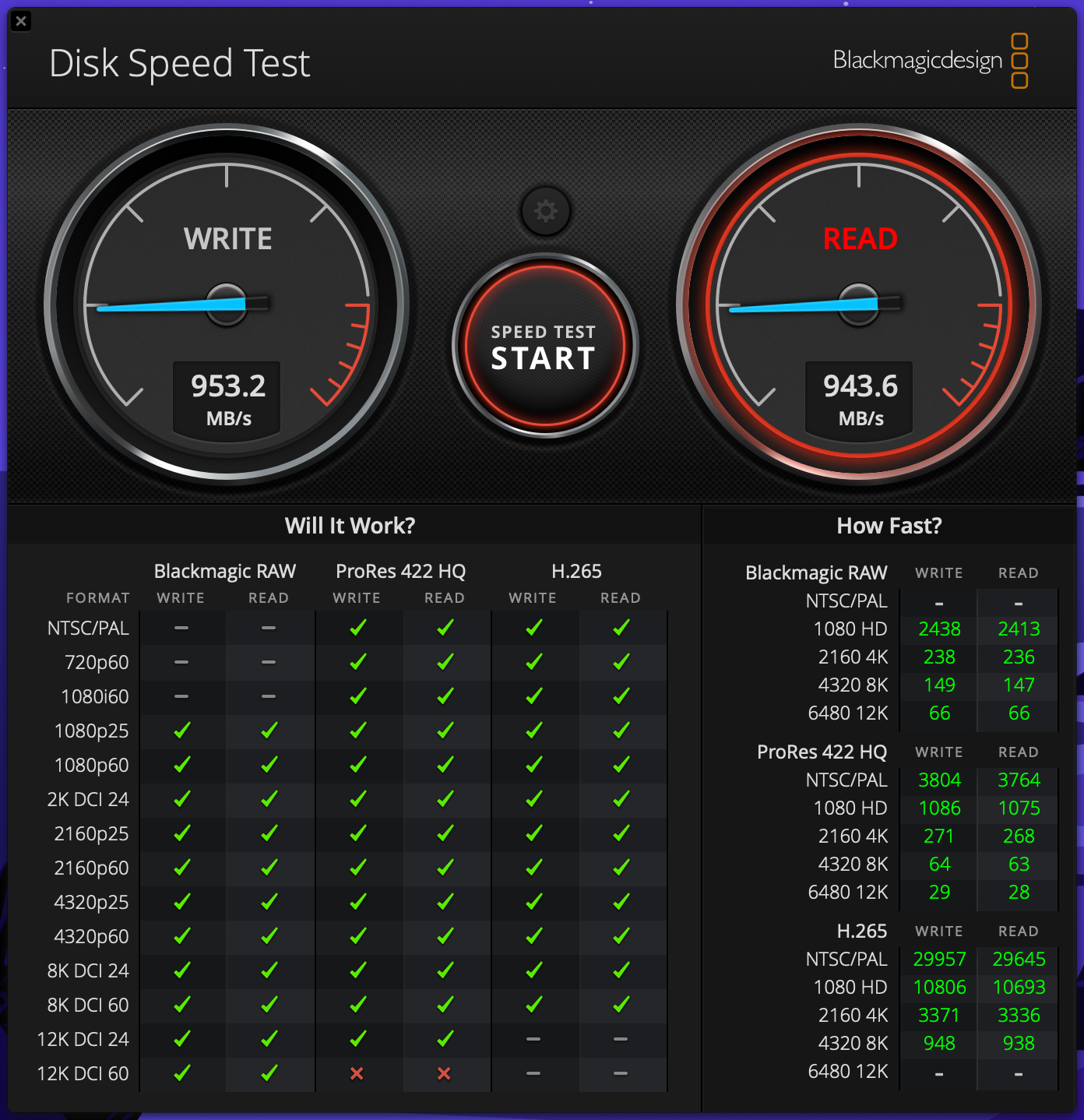Click ProRes 422 HQ write checkmark for NTSC/PAL

click(358, 628)
